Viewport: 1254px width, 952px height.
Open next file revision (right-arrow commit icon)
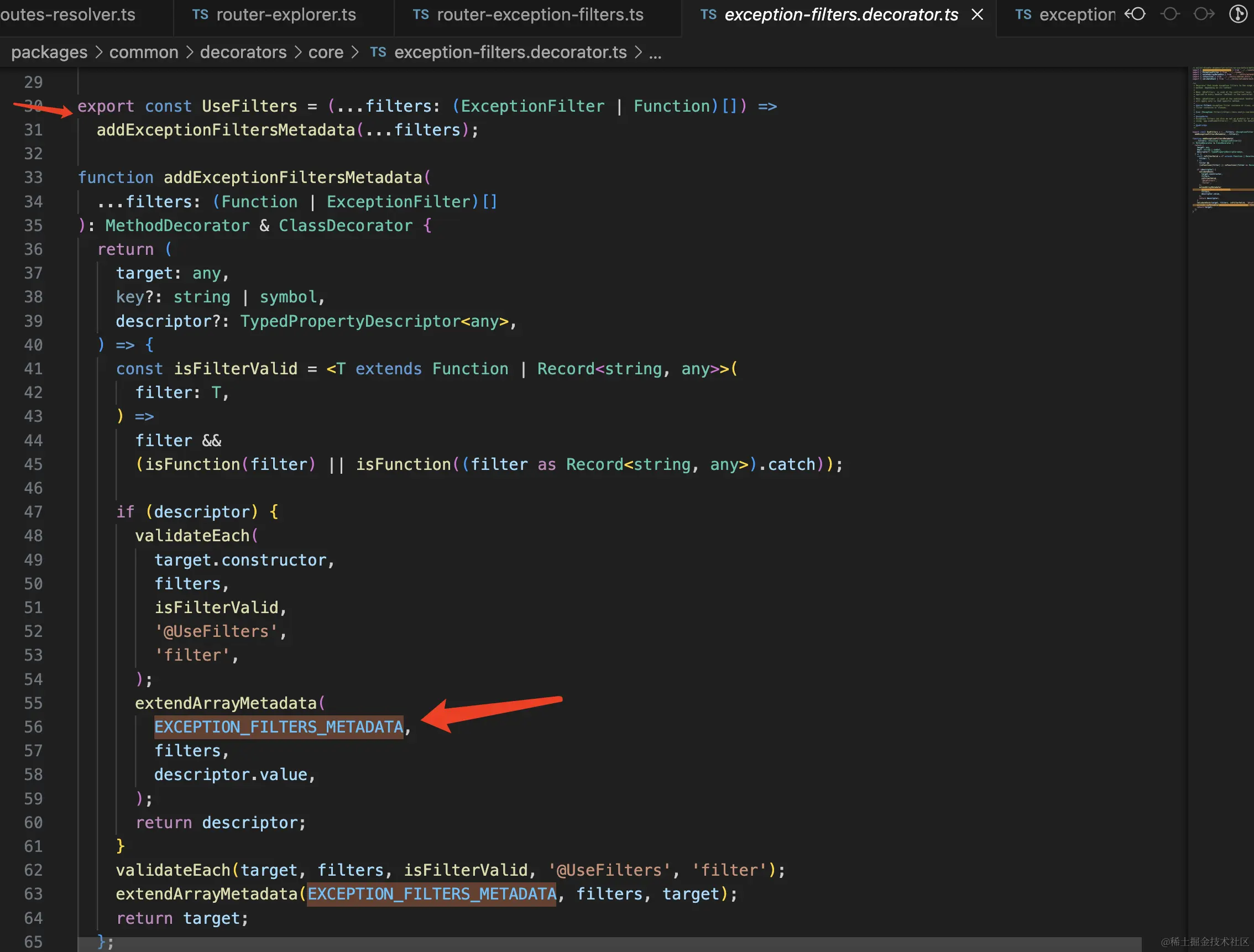[x=1204, y=14]
